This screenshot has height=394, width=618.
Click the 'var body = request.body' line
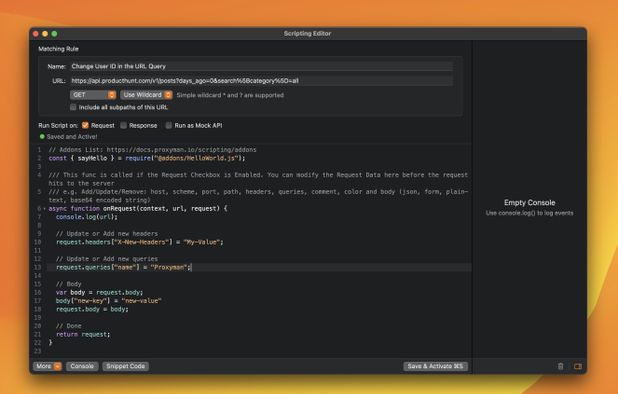click(99, 292)
